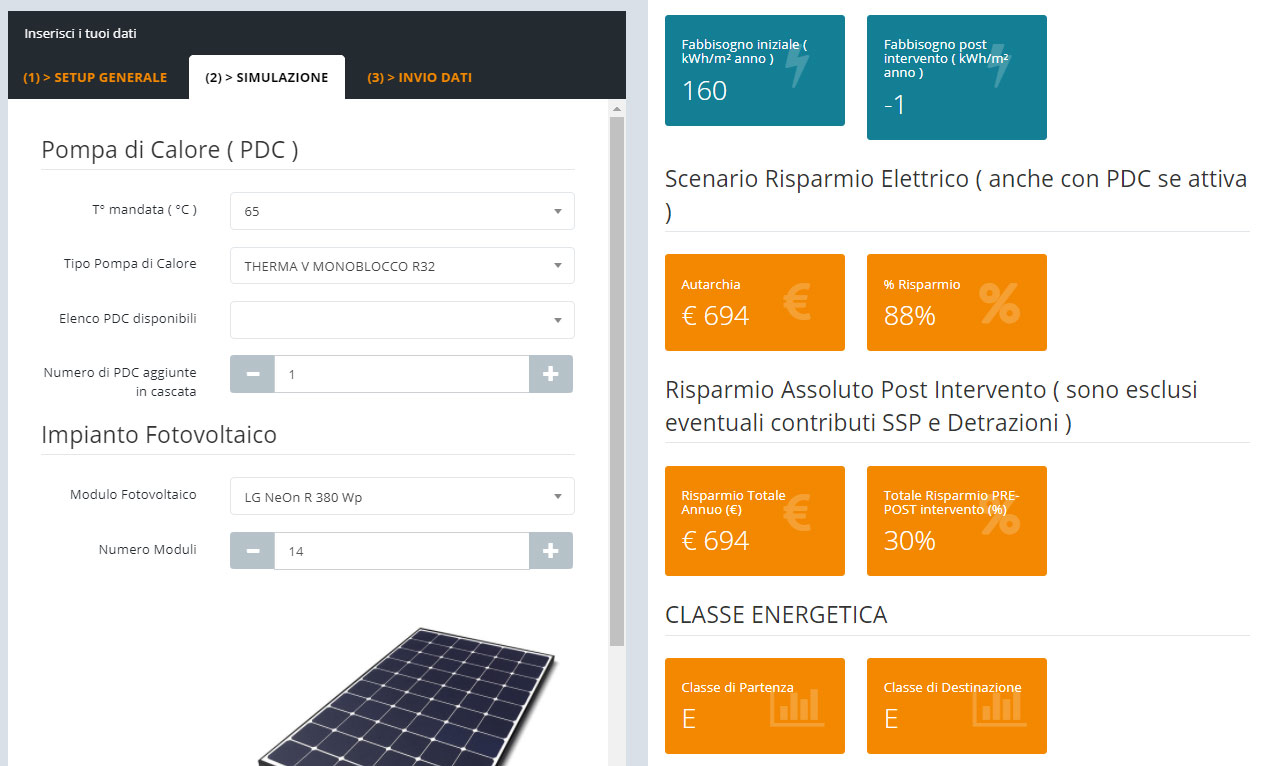
Task: Switch to the SETUP GENERALE tab
Action: click(x=96, y=76)
